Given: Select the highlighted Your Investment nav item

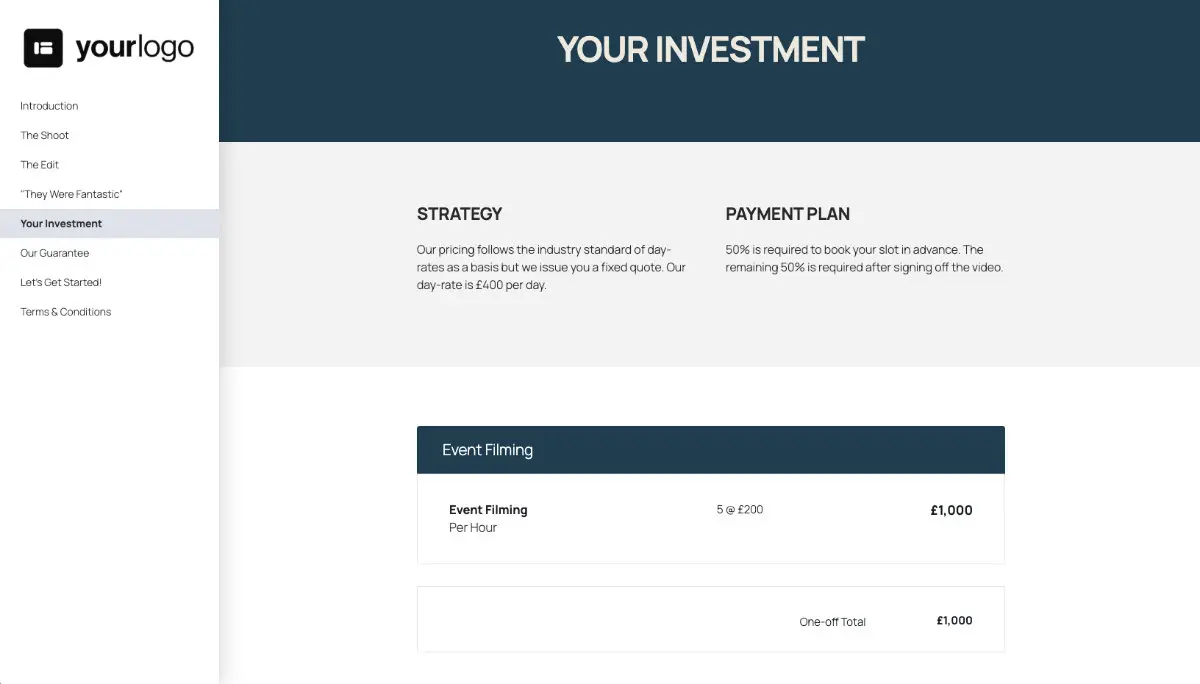Looking at the screenshot, I should [x=61, y=223].
